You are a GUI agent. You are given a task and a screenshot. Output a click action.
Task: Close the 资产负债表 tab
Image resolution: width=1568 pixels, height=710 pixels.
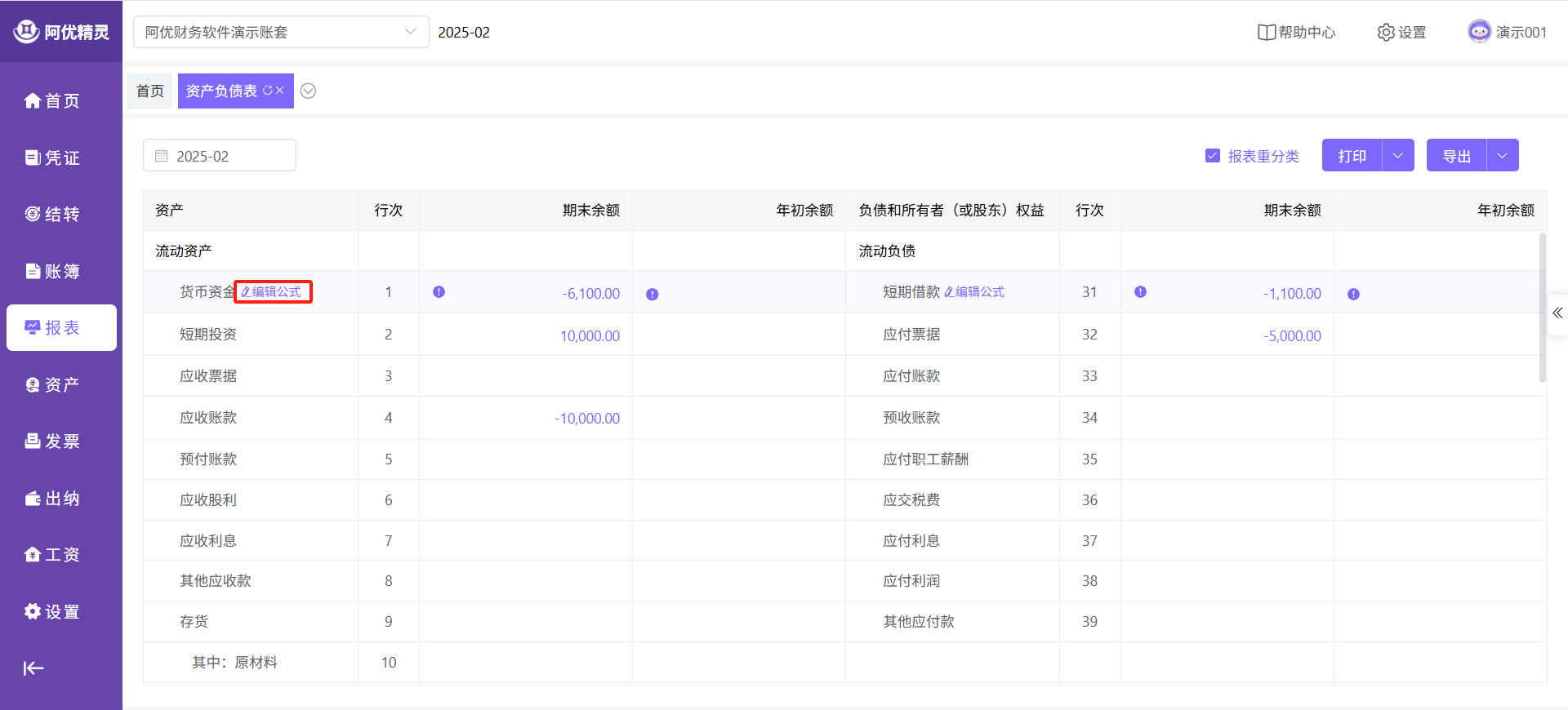tap(280, 91)
